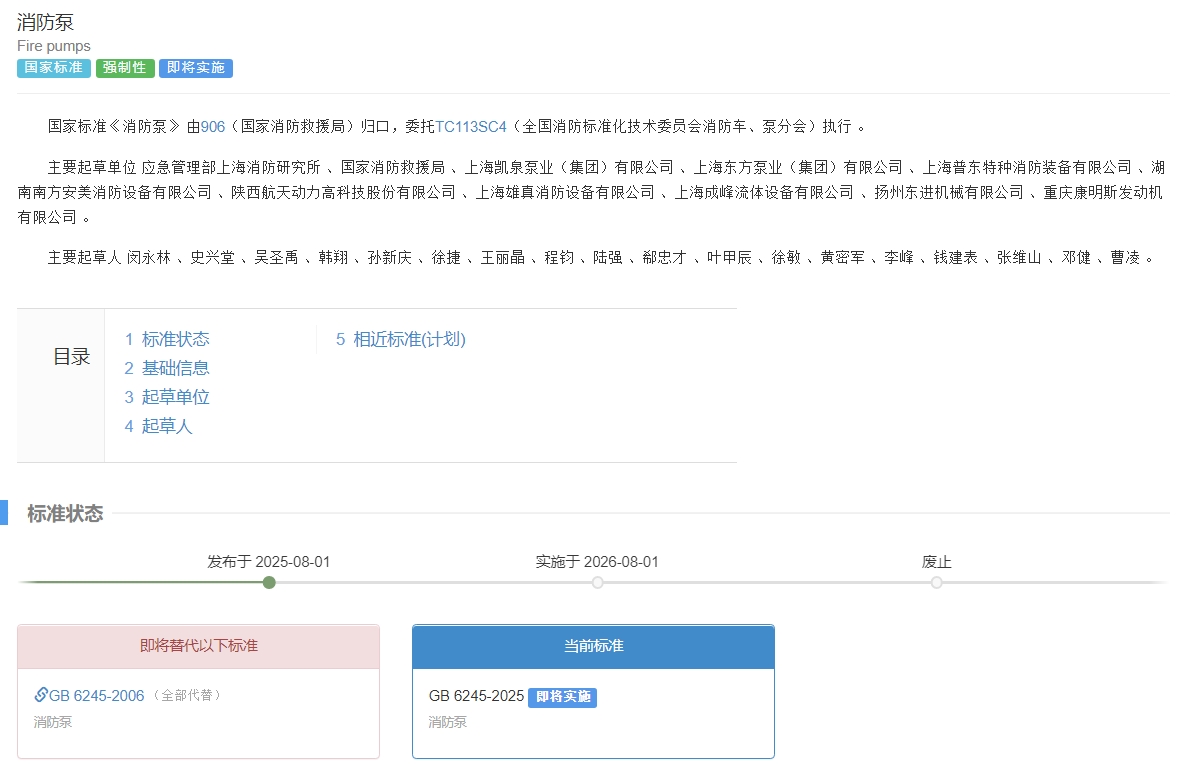Click 发布于 2025-08-01 date label

(x=269, y=562)
